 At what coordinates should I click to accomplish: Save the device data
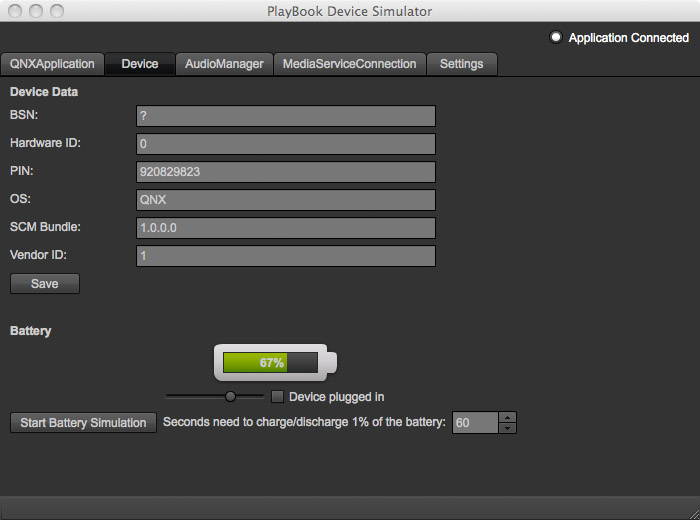pos(45,283)
